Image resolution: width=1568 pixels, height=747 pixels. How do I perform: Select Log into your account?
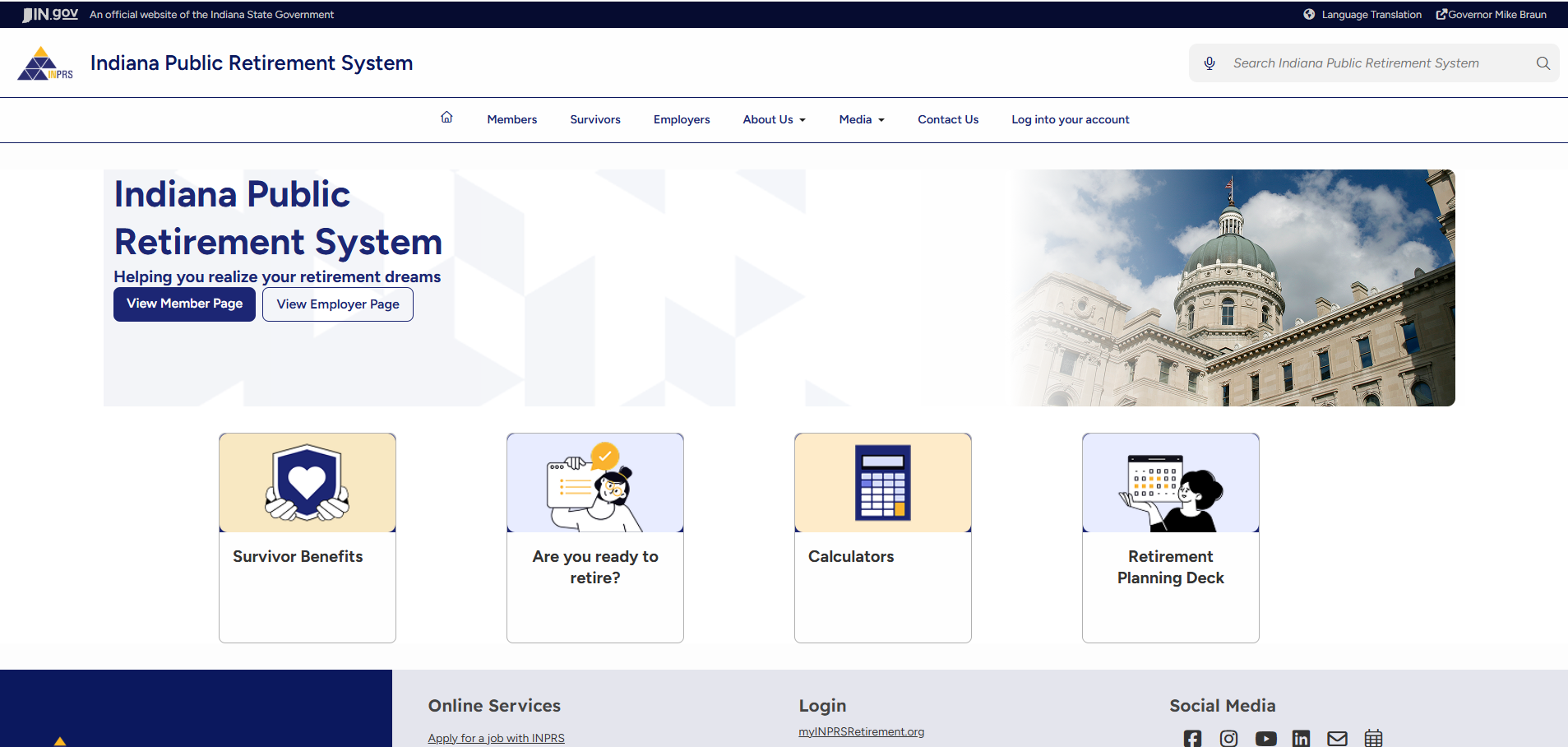pyautogui.click(x=1071, y=119)
